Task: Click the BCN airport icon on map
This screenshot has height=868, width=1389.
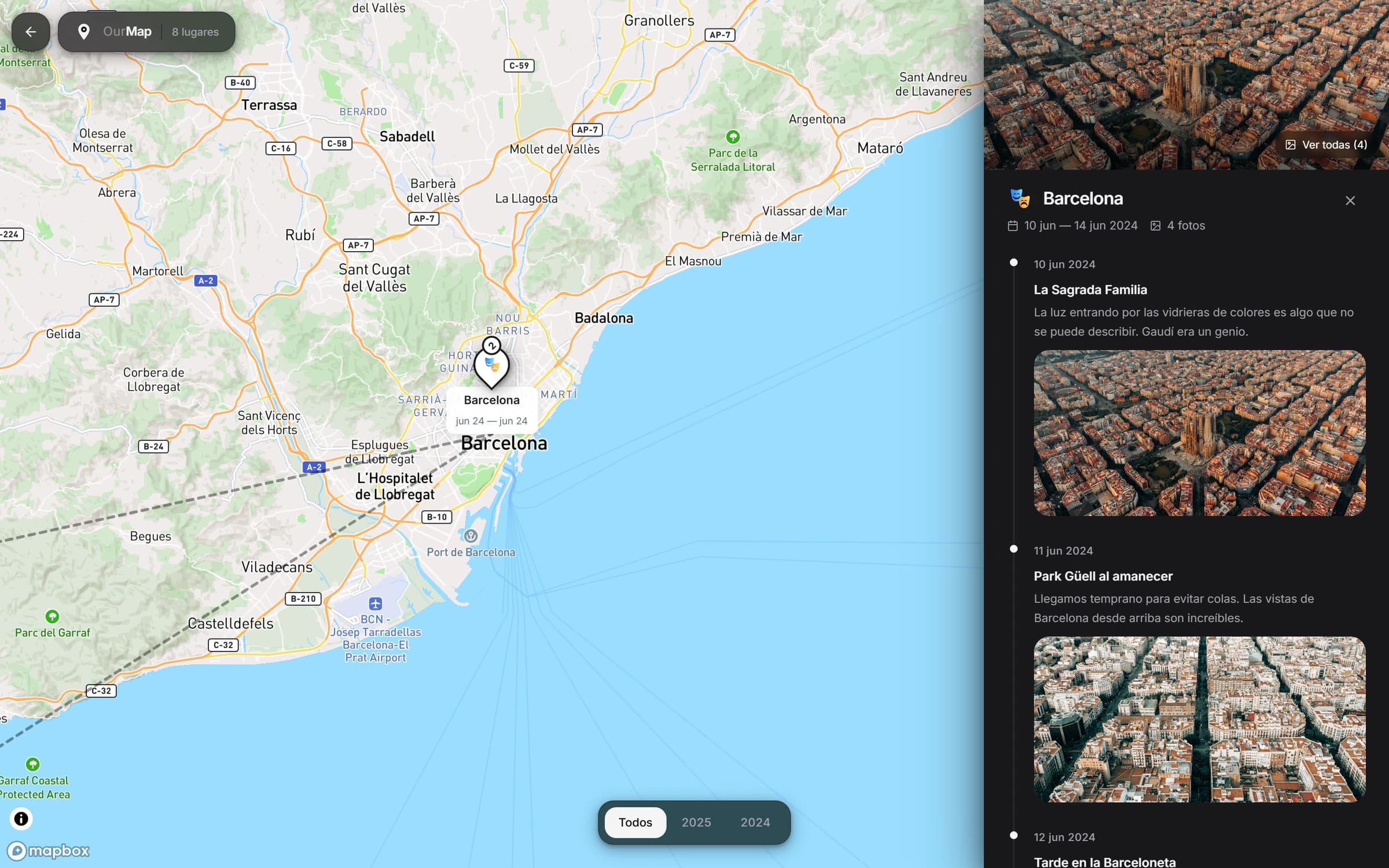Action: [376, 604]
